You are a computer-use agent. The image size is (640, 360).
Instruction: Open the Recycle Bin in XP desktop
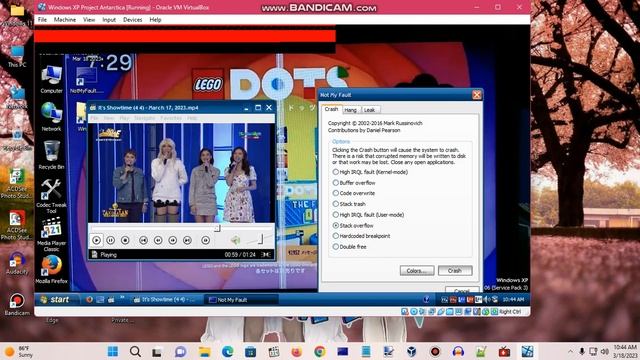51,155
